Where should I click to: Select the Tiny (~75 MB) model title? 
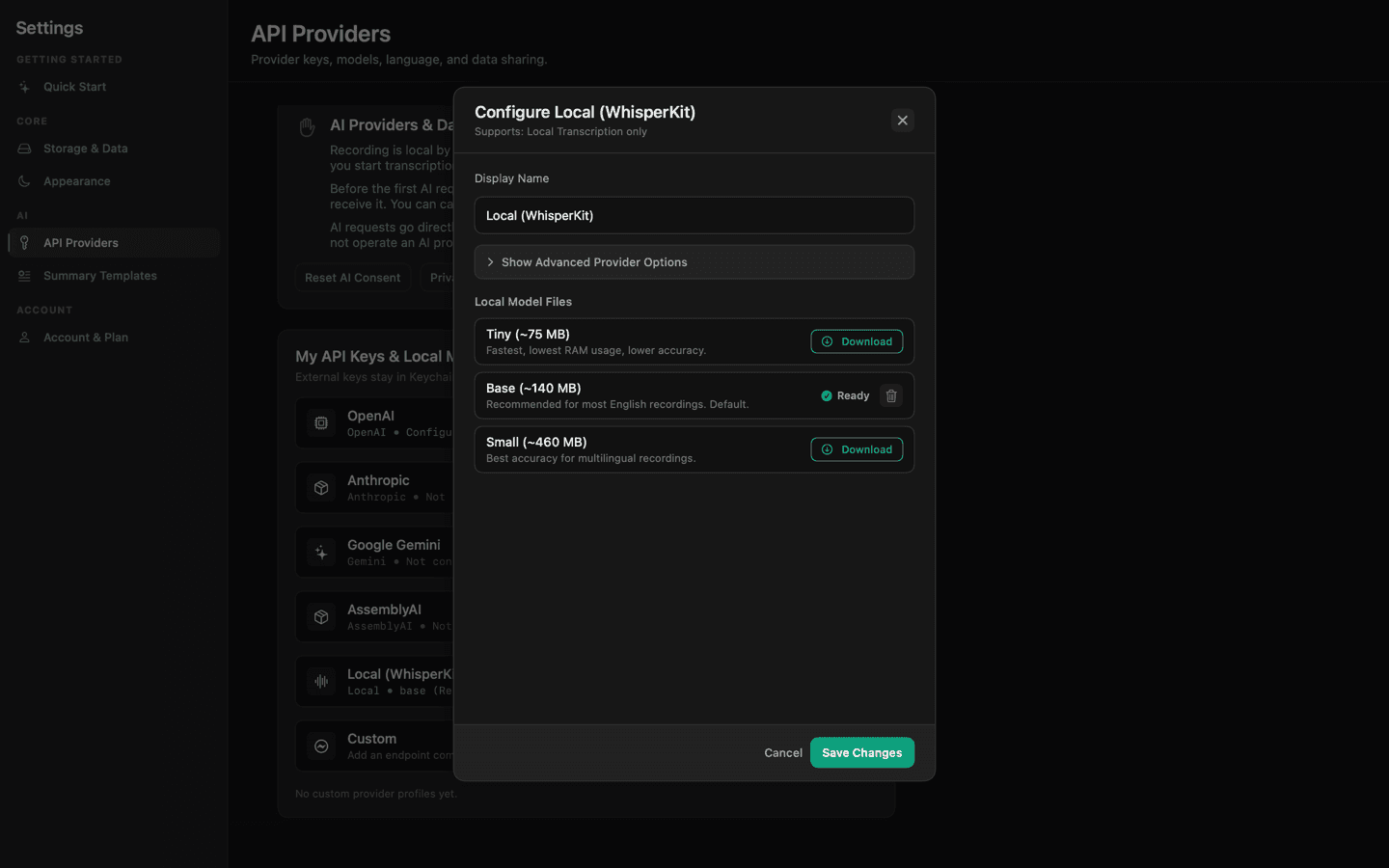coord(528,334)
